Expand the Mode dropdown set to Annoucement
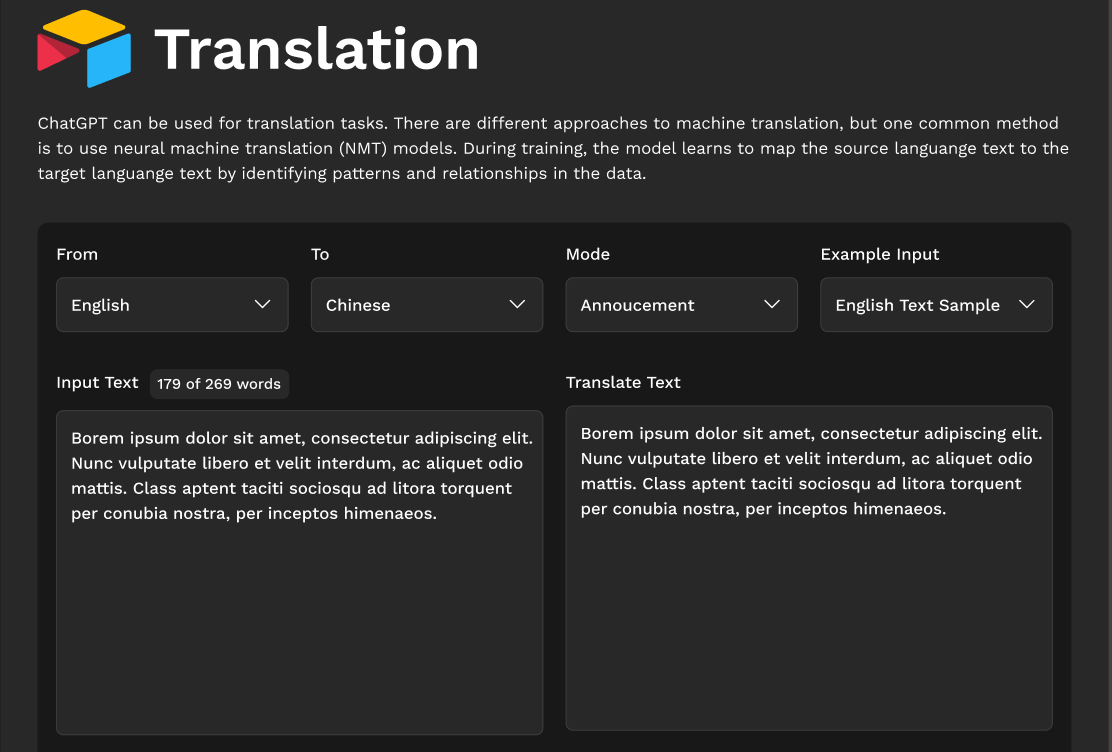Screen dimensions: 1112x752 point(681,305)
